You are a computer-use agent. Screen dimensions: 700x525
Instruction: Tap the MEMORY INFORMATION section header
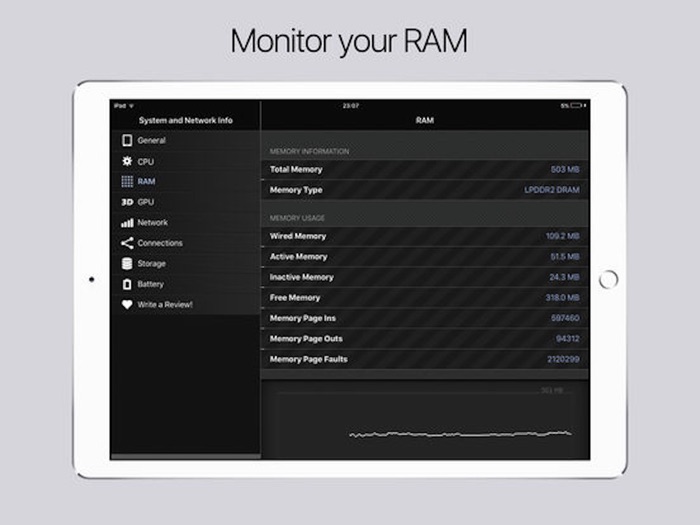coord(309,151)
